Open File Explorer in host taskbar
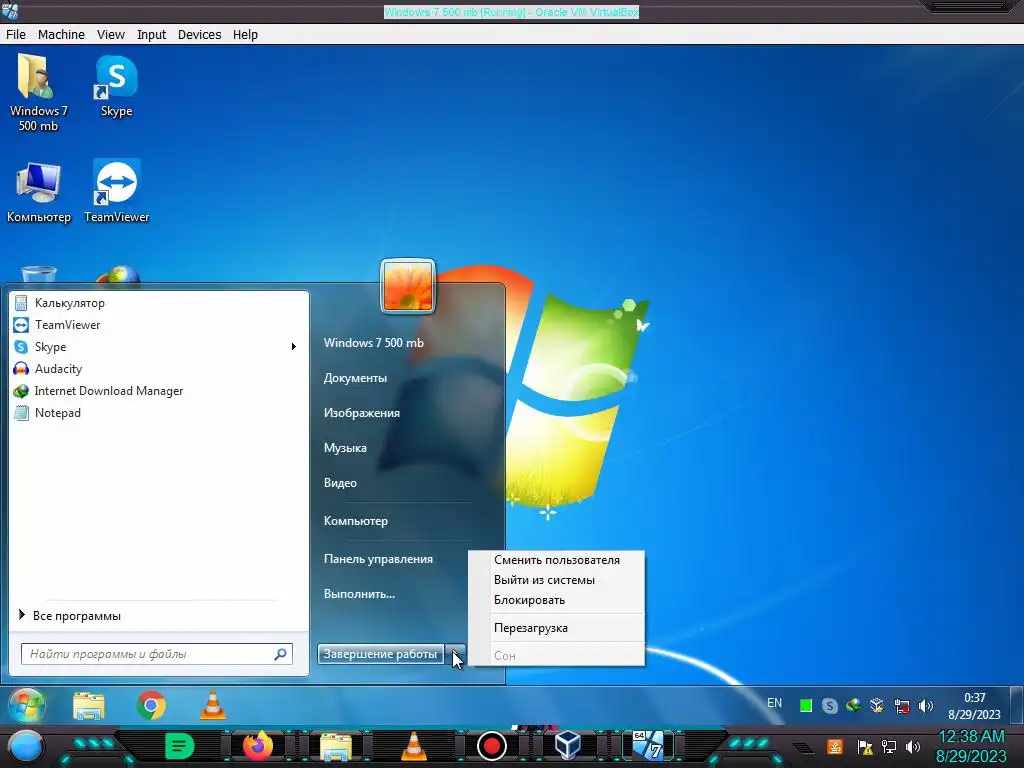 click(x=336, y=746)
